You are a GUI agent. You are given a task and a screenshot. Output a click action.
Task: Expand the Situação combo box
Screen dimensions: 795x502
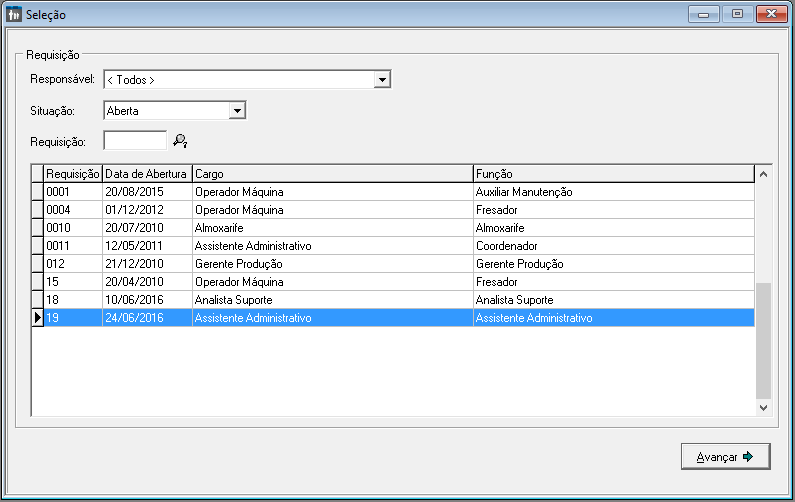[x=237, y=111]
